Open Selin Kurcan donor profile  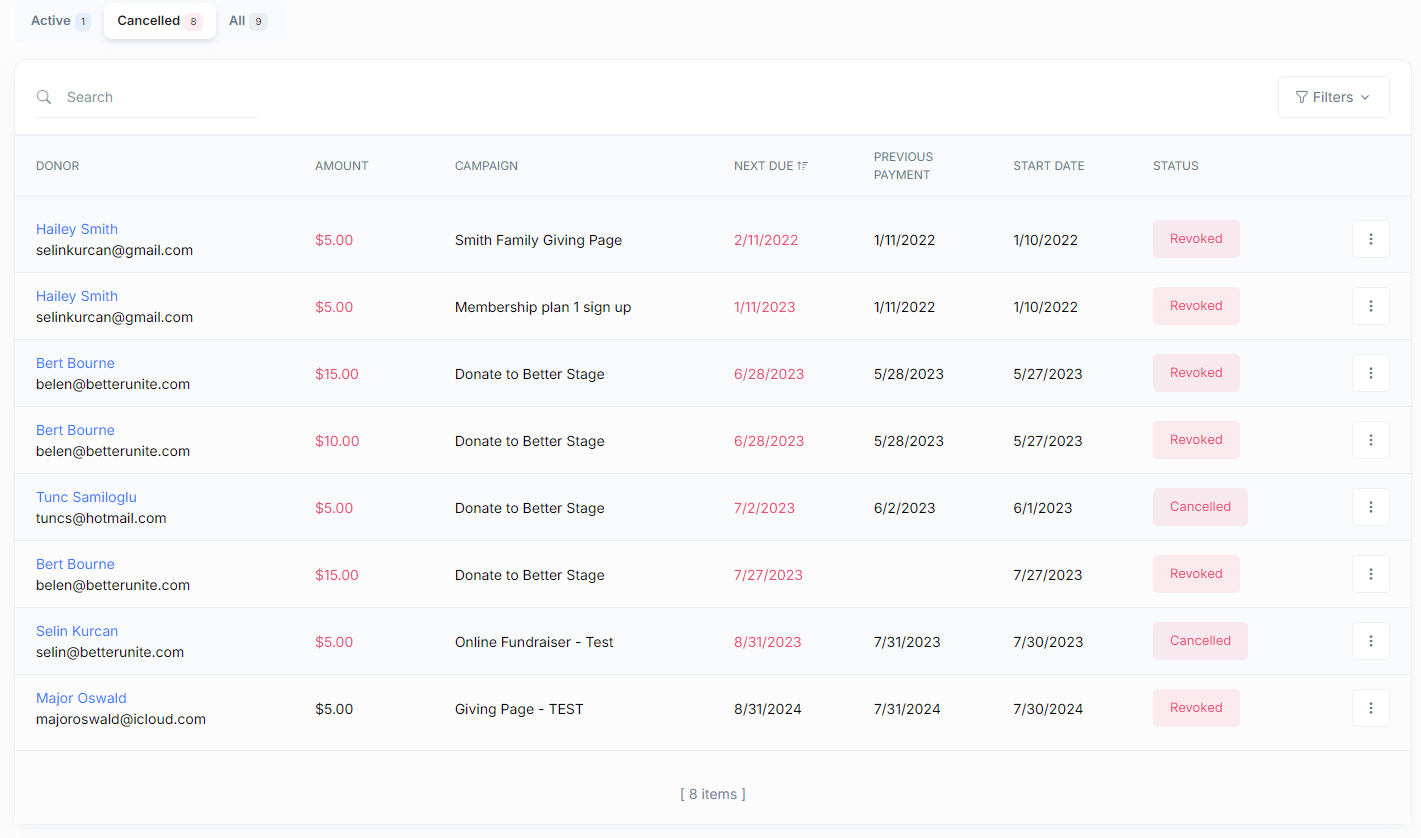(x=77, y=631)
